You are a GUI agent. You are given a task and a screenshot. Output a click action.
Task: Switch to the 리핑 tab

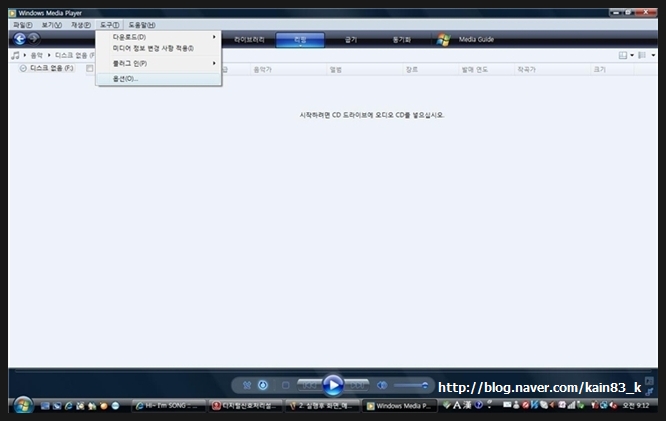(x=300, y=40)
